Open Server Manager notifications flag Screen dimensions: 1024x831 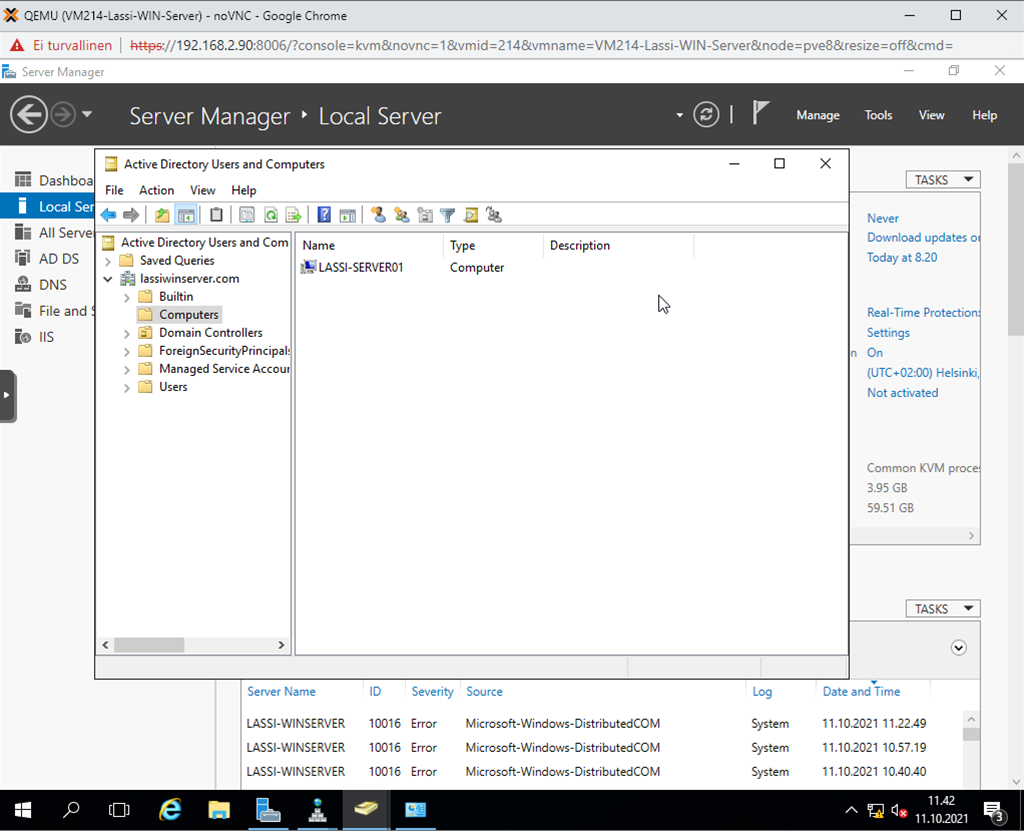point(760,114)
